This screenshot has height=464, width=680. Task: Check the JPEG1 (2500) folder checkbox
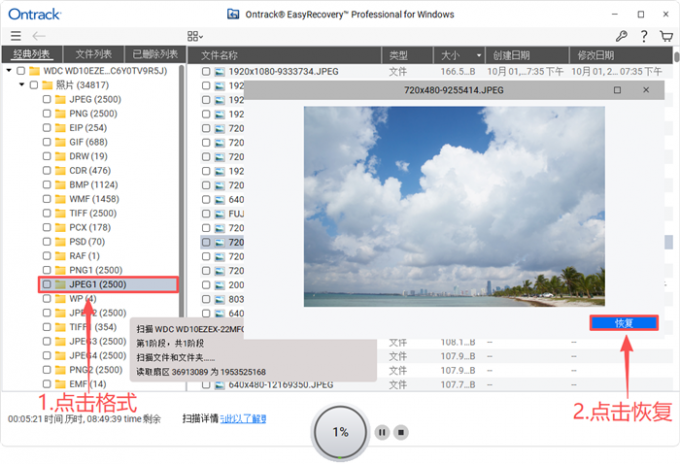click(x=46, y=285)
